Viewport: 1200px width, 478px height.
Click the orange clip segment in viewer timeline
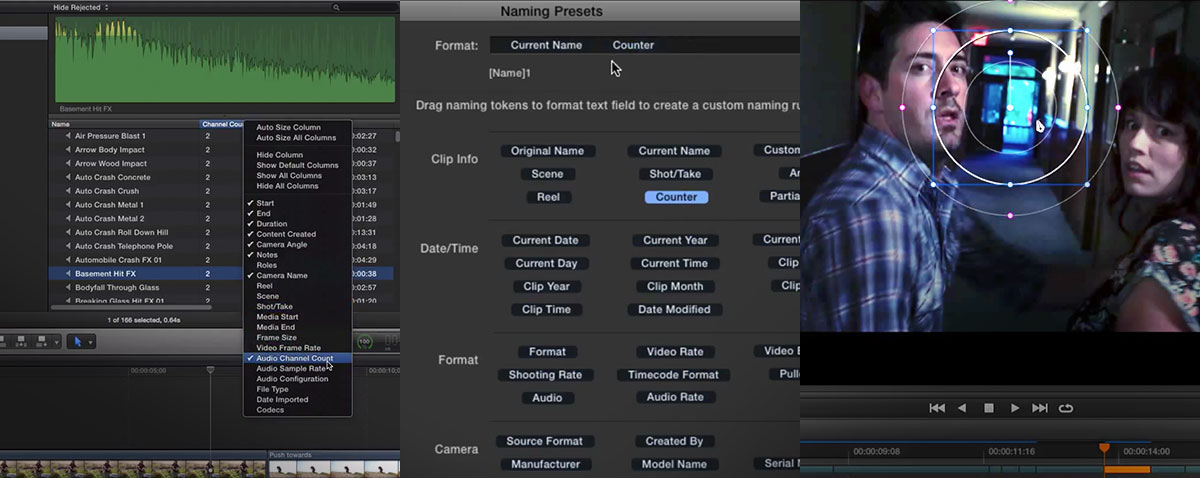(x=1127, y=469)
